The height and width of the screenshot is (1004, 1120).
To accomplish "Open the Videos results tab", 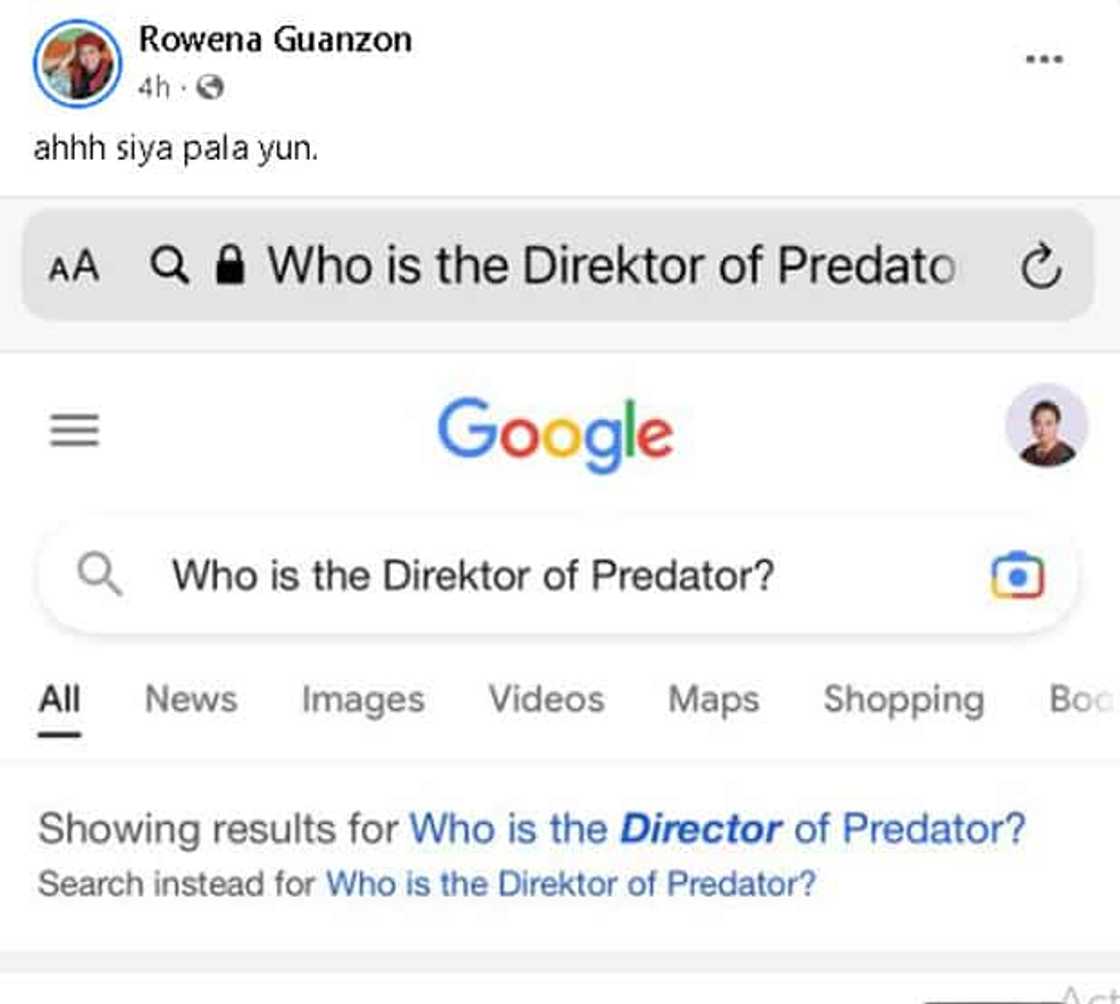I will pyautogui.click(x=545, y=699).
